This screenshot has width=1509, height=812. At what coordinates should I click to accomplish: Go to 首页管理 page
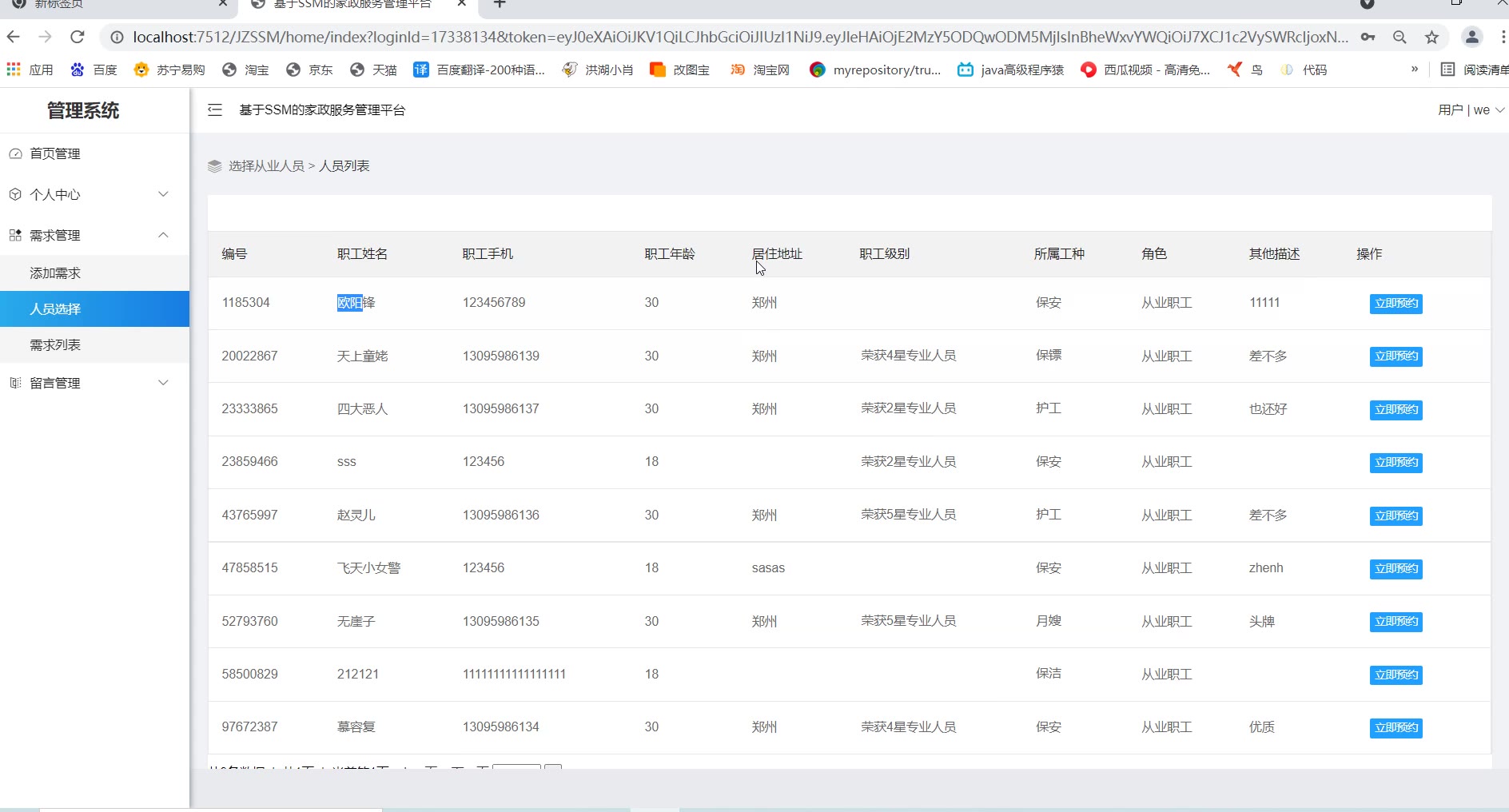pos(55,153)
